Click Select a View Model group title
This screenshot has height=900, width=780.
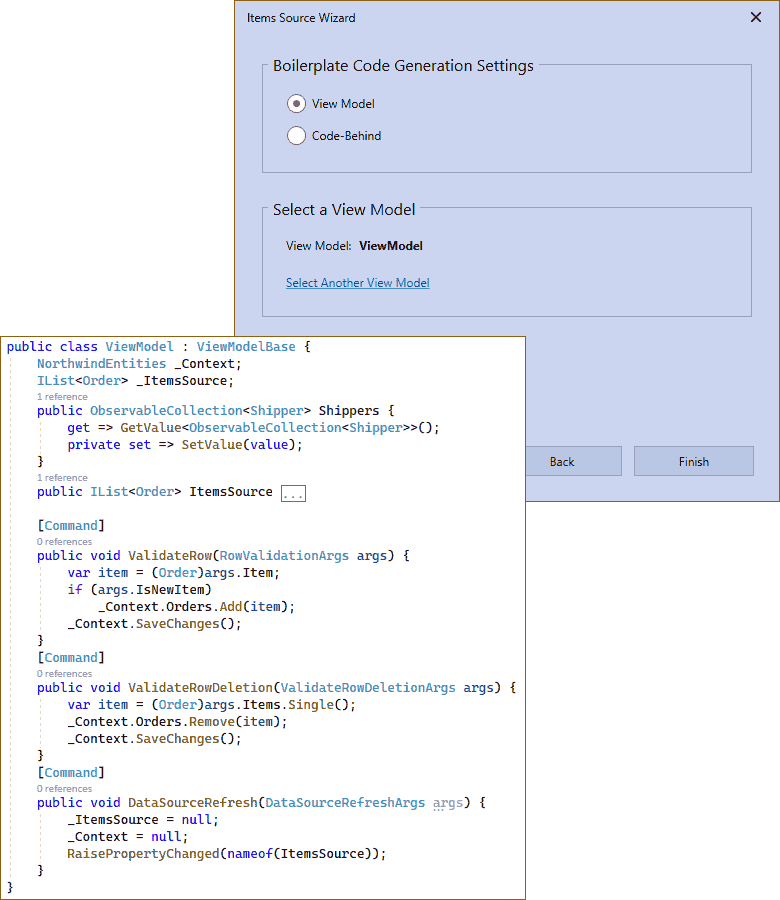pyautogui.click(x=344, y=210)
